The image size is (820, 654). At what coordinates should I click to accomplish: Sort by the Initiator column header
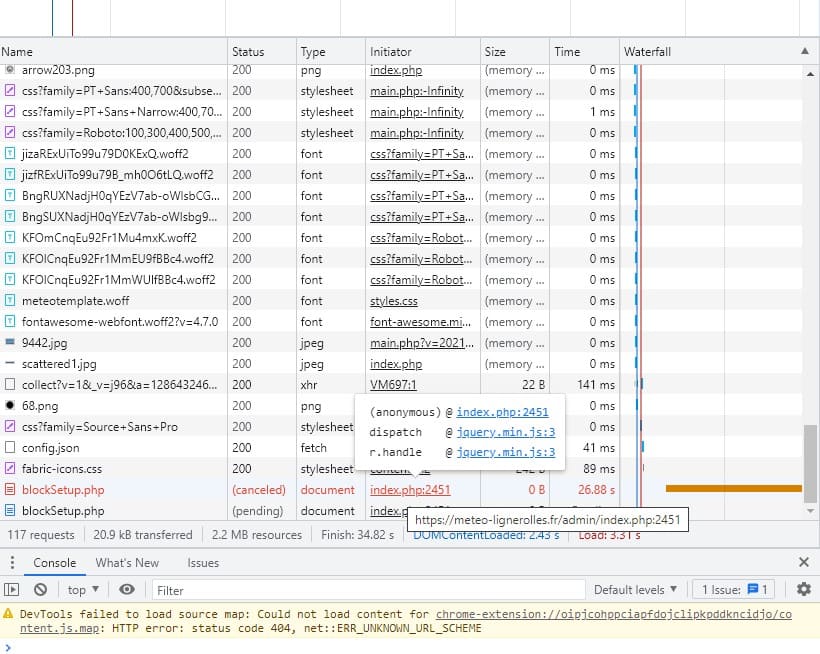tap(423, 51)
